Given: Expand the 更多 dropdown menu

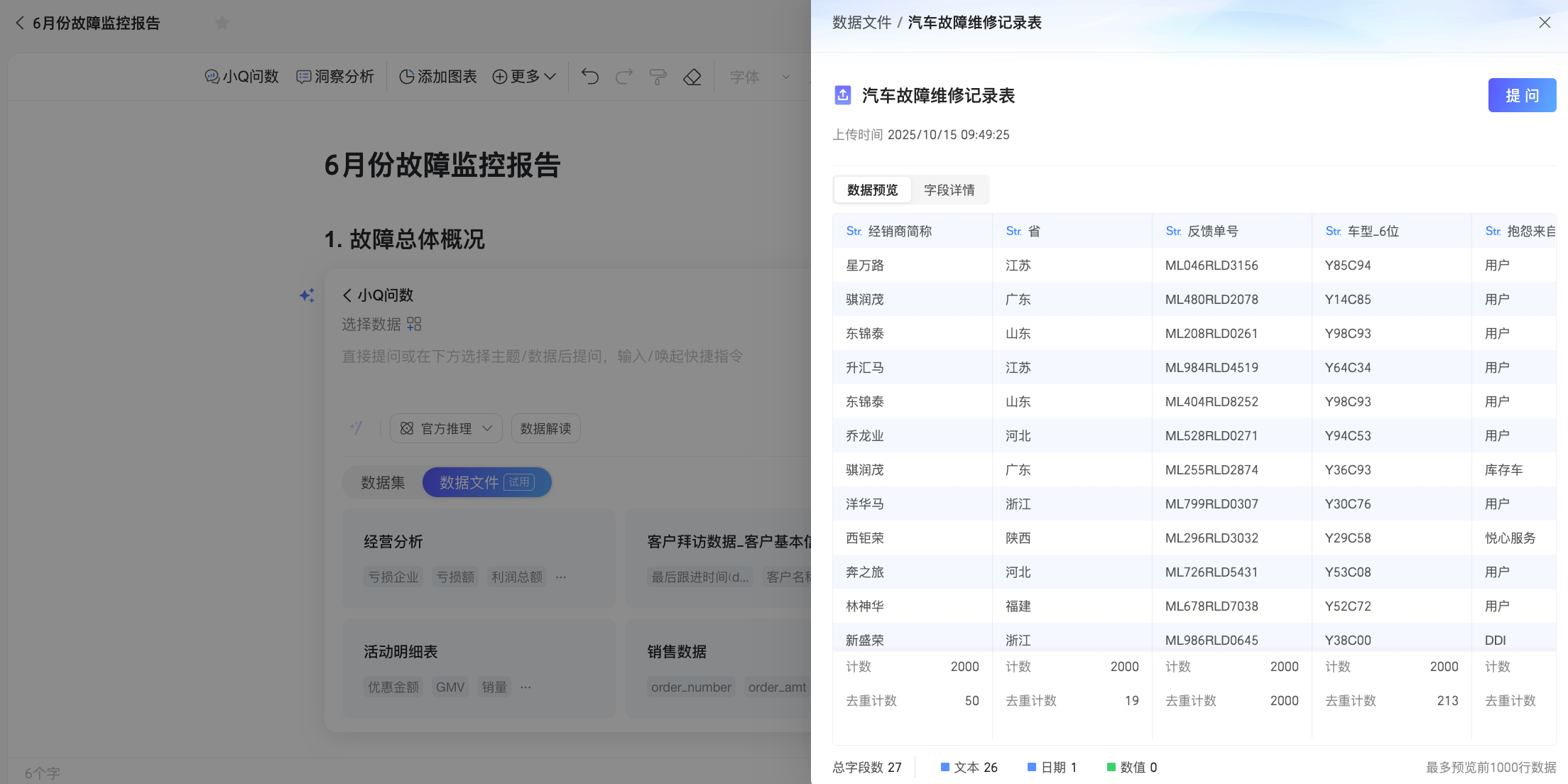Looking at the screenshot, I should [x=524, y=77].
